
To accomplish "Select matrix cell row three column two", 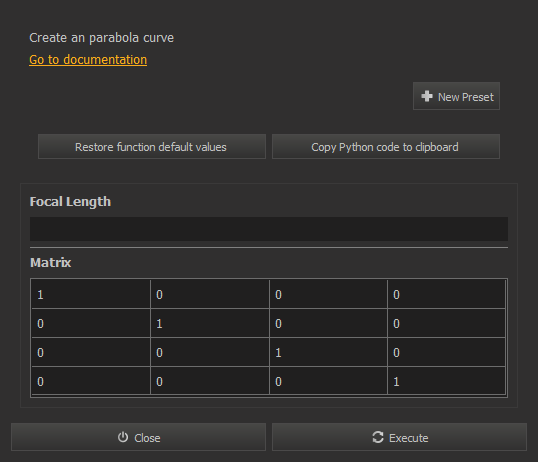I will [210, 353].
